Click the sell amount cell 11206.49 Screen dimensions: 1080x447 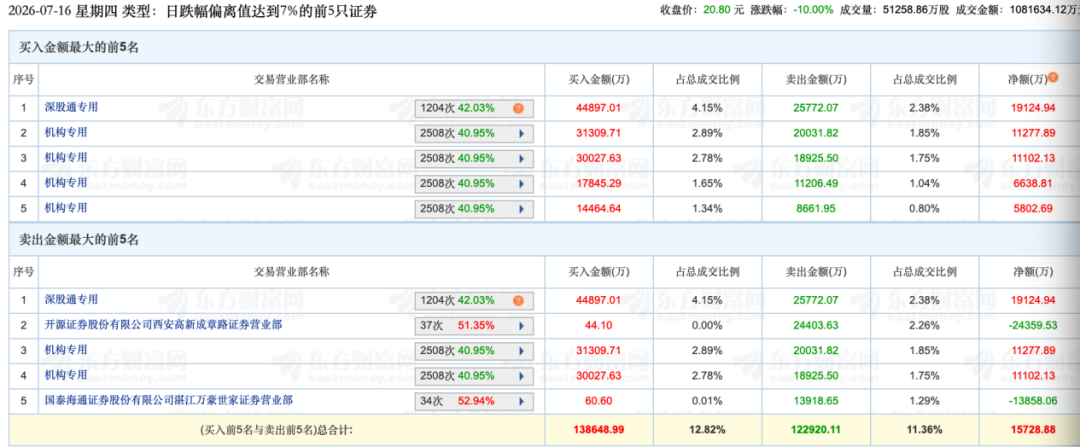(816, 183)
